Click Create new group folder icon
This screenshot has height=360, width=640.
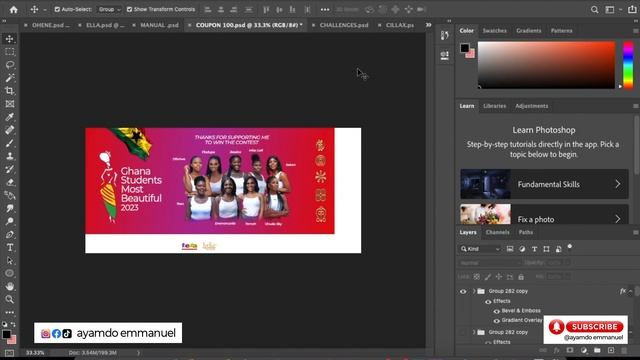[597, 350]
